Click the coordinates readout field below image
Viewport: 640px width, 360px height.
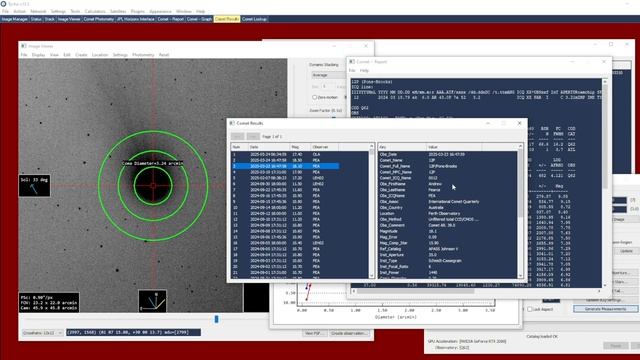click(133, 333)
